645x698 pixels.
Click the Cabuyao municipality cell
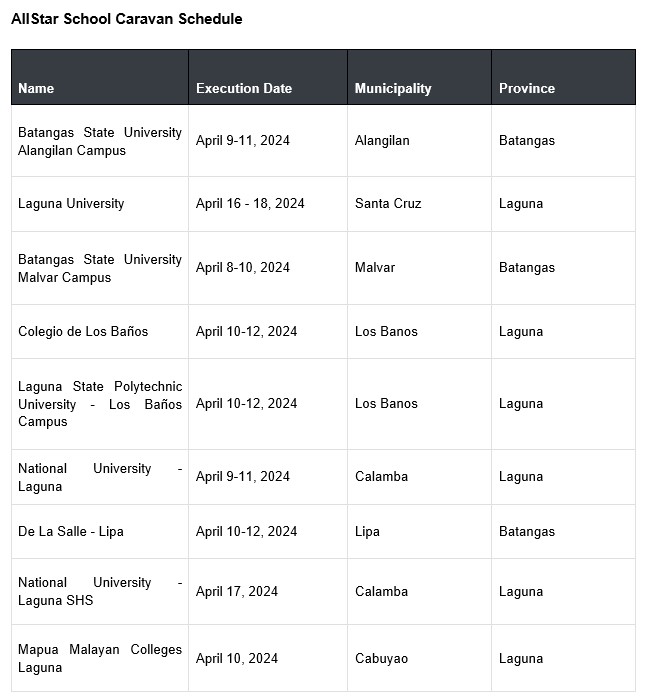click(381, 658)
